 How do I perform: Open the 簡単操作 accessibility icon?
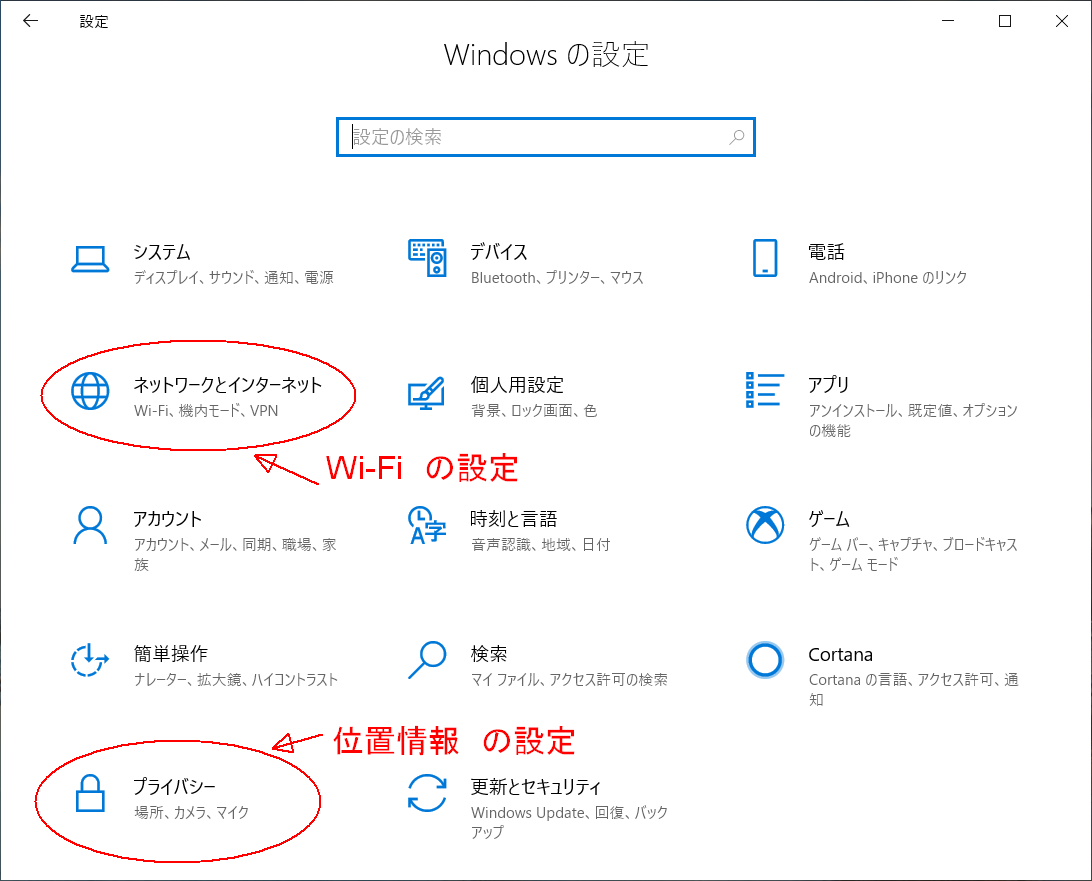click(x=90, y=660)
